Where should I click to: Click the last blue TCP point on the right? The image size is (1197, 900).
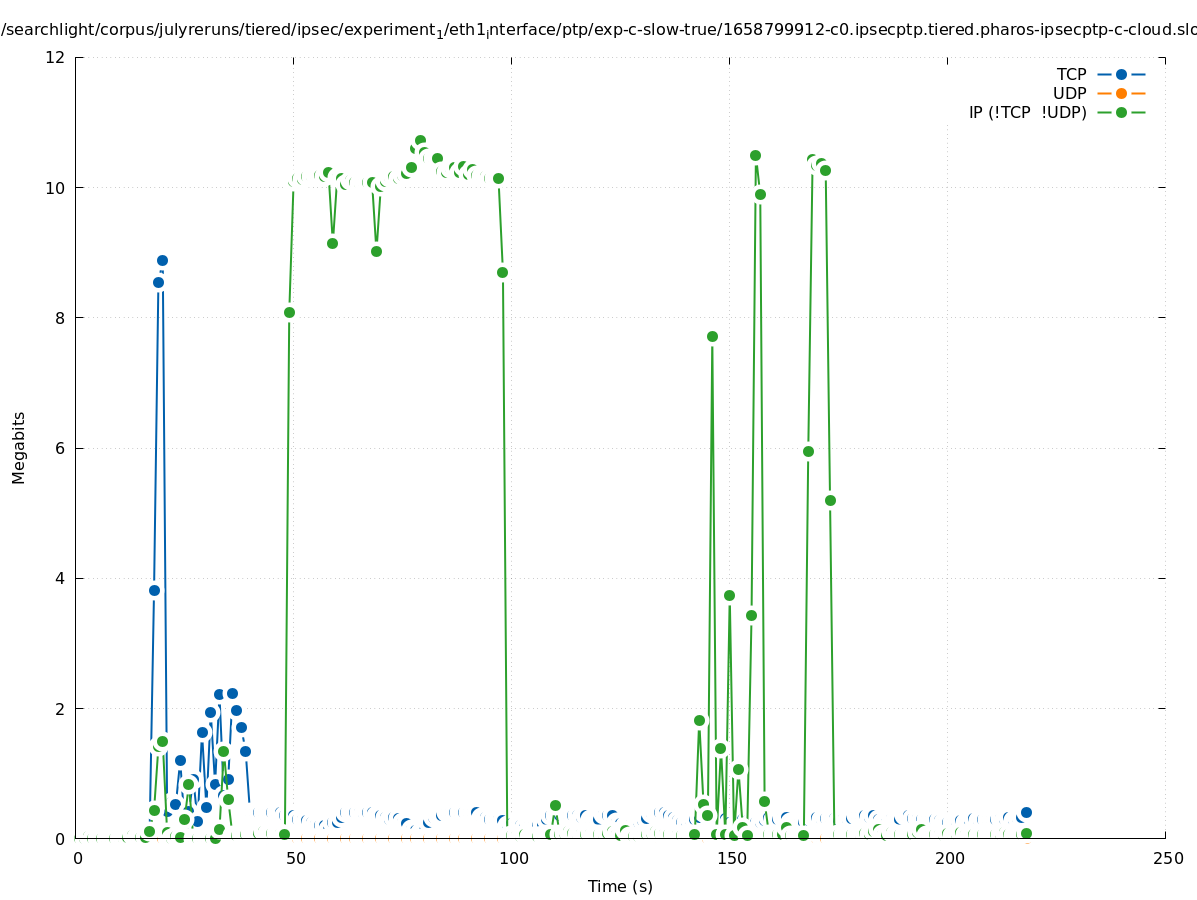point(1026,812)
